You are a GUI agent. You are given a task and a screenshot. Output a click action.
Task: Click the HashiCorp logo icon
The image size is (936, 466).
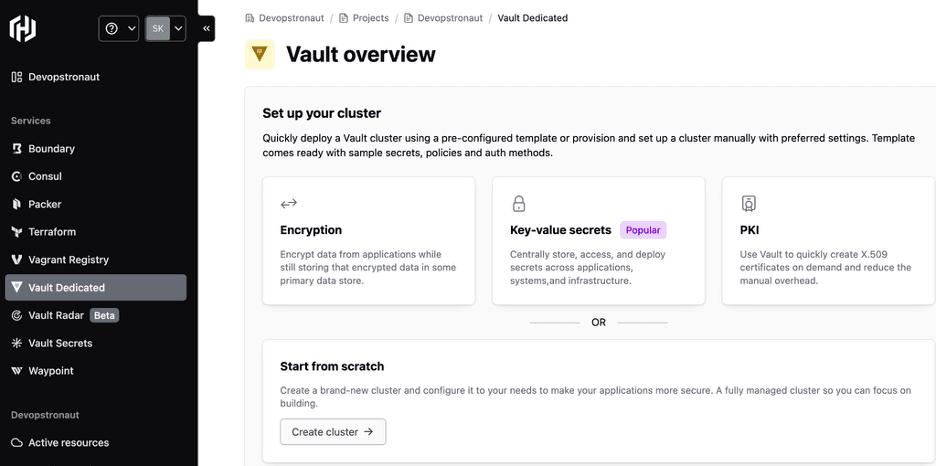(23, 29)
